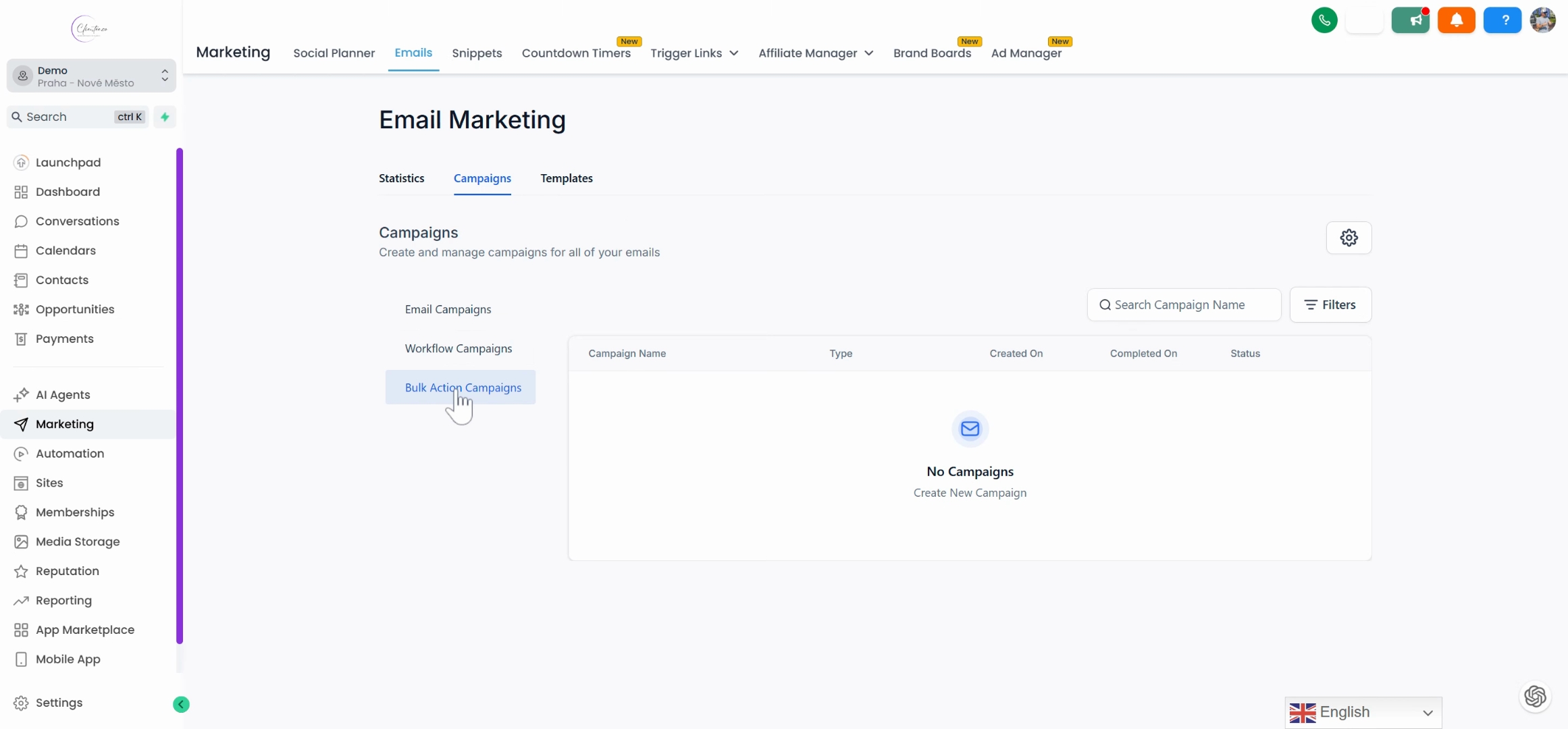The height and width of the screenshot is (729, 1568).
Task: Open Mobile App in the sidebar
Action: (68, 659)
